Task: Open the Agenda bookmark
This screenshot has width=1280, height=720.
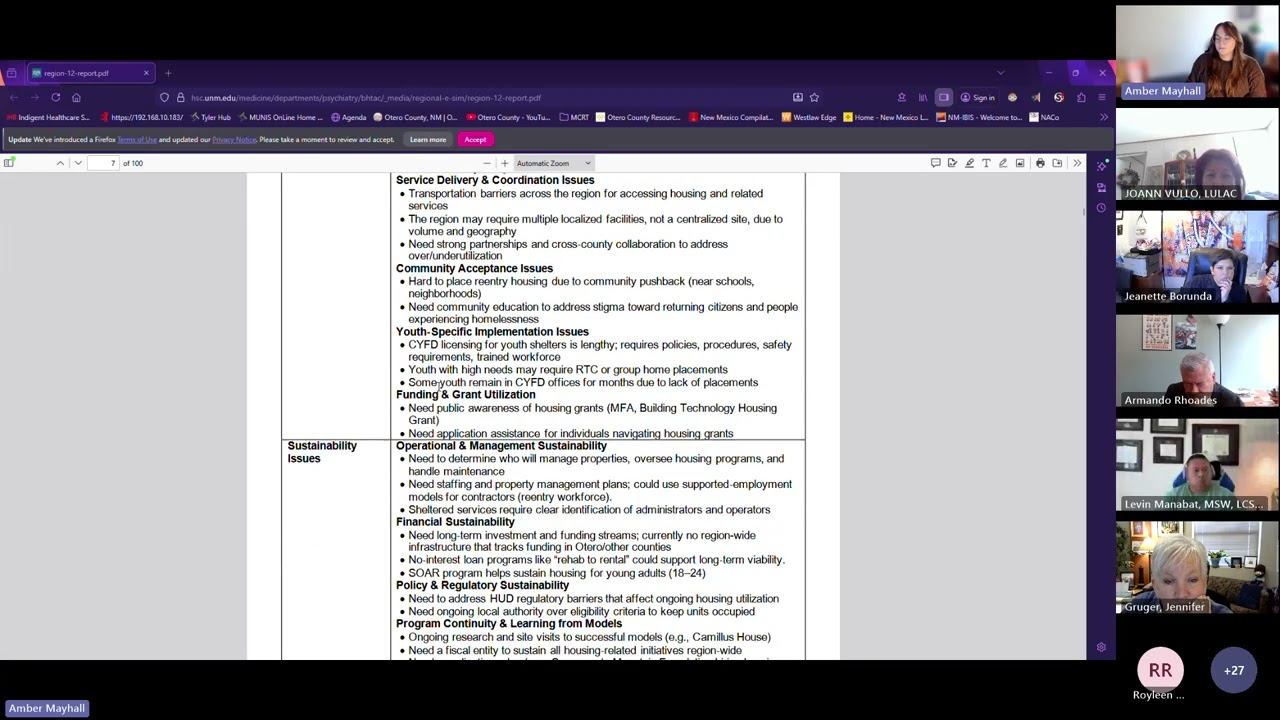Action: click(x=349, y=118)
